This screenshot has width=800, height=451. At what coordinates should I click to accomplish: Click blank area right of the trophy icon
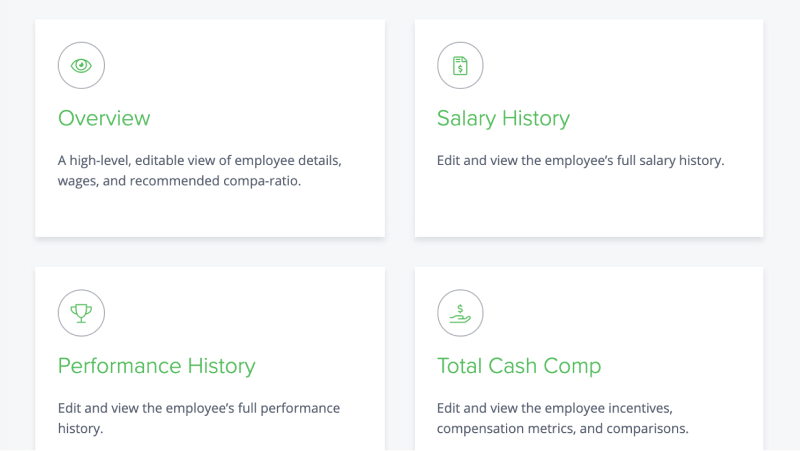240,313
